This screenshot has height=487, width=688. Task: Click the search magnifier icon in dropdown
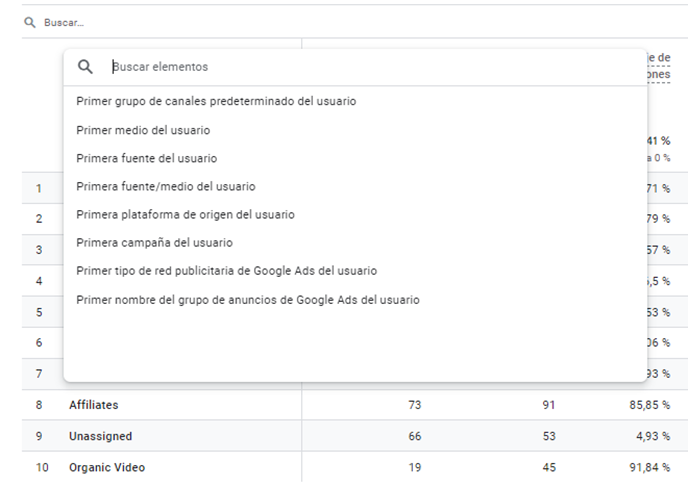[x=85, y=67]
